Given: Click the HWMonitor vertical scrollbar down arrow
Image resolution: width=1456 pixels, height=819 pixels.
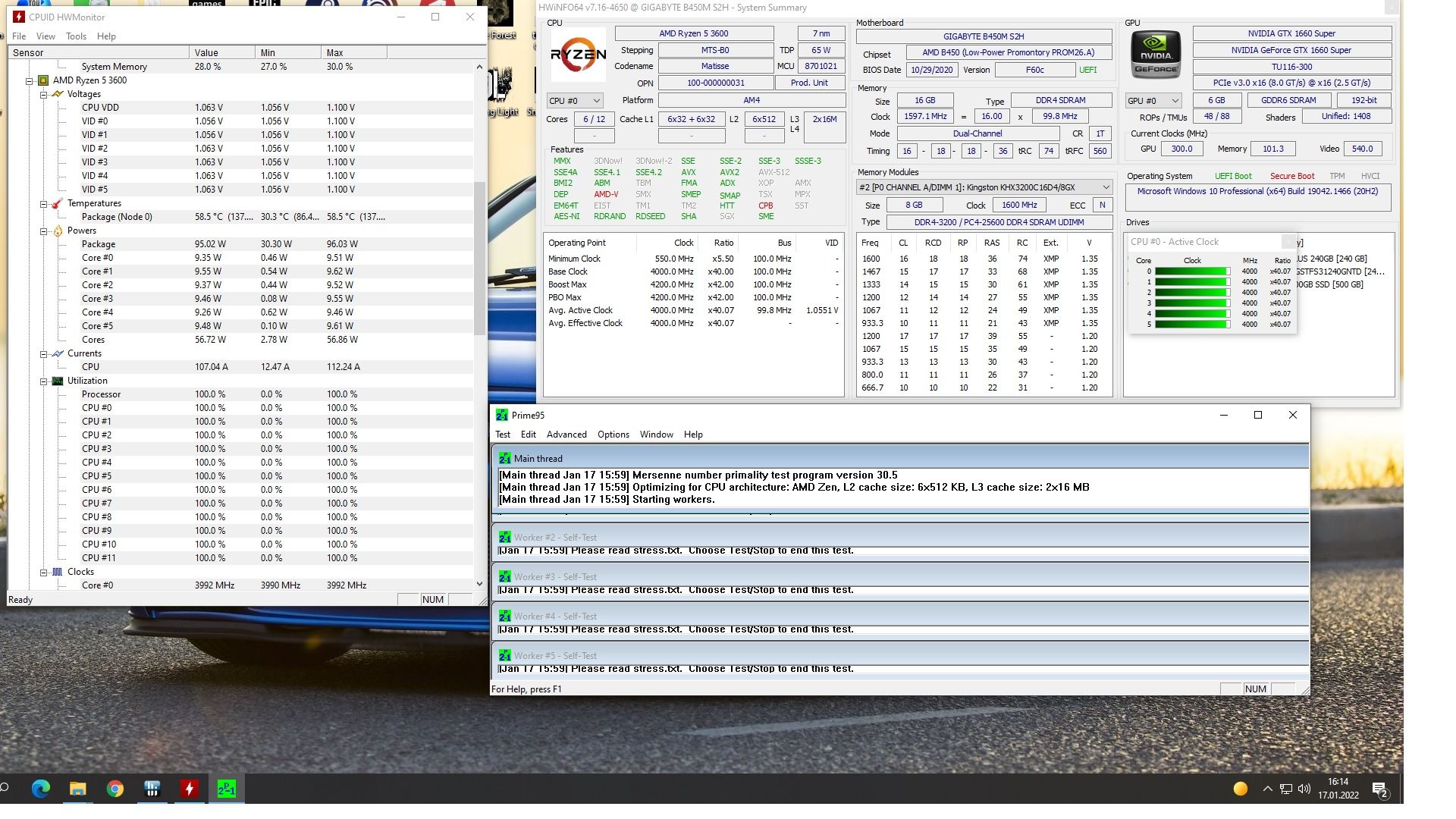Looking at the screenshot, I should click(x=479, y=584).
